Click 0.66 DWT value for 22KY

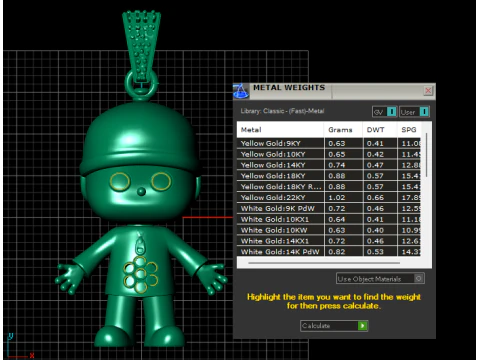coord(375,198)
